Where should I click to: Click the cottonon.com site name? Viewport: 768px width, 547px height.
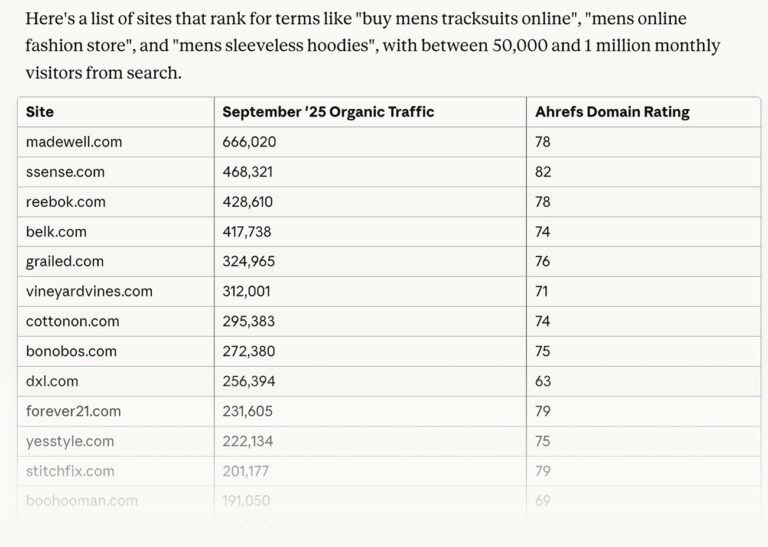coord(72,322)
